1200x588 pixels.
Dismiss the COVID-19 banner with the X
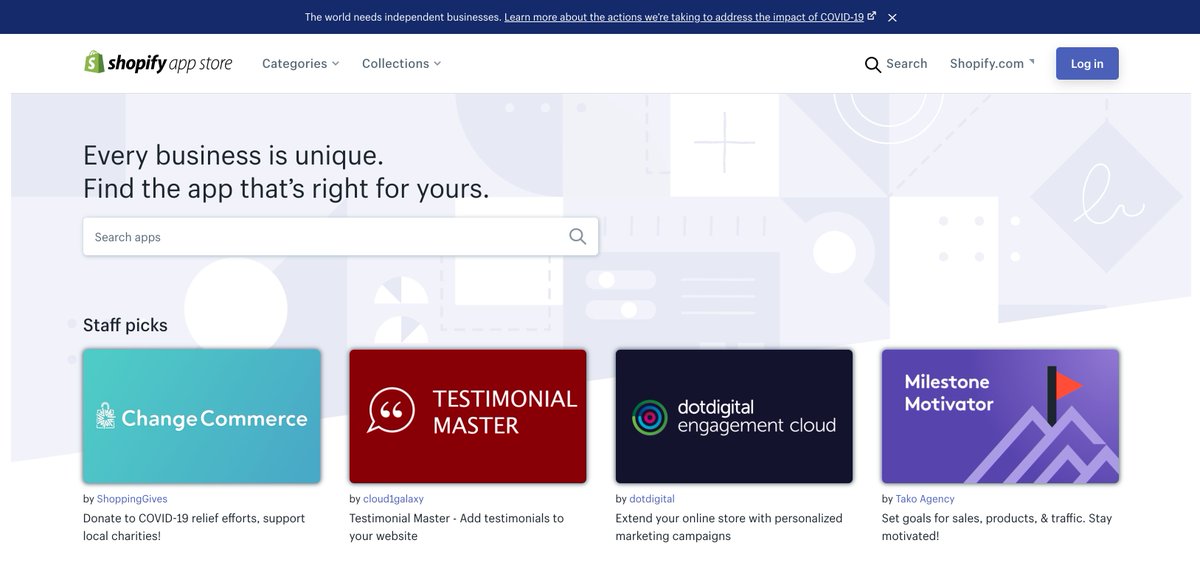coord(892,17)
